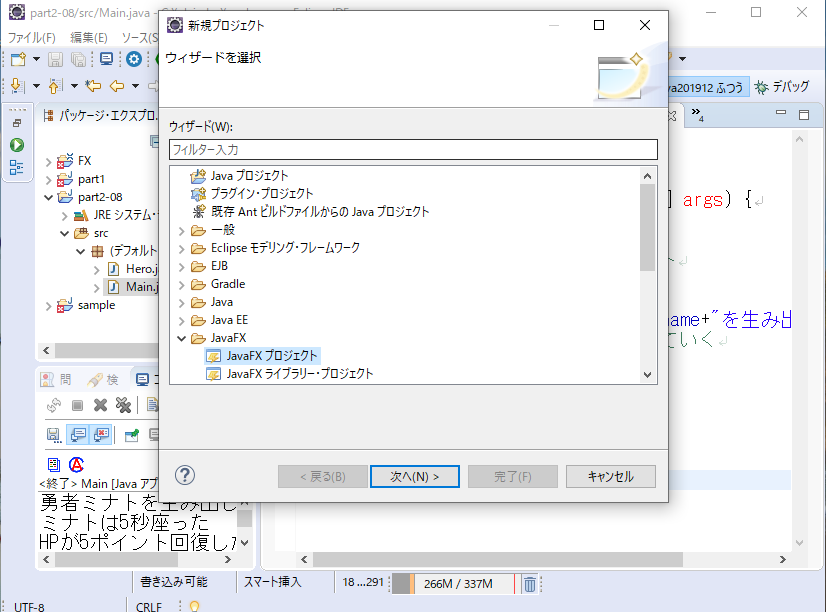Viewport: 826px width, 612px height.
Task: Click the デバッグ perspective button
Action: 782,87
